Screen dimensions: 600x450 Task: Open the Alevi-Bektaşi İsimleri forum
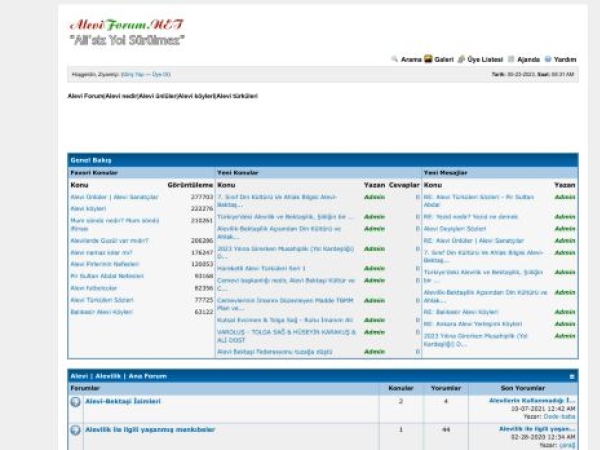[x=123, y=401]
